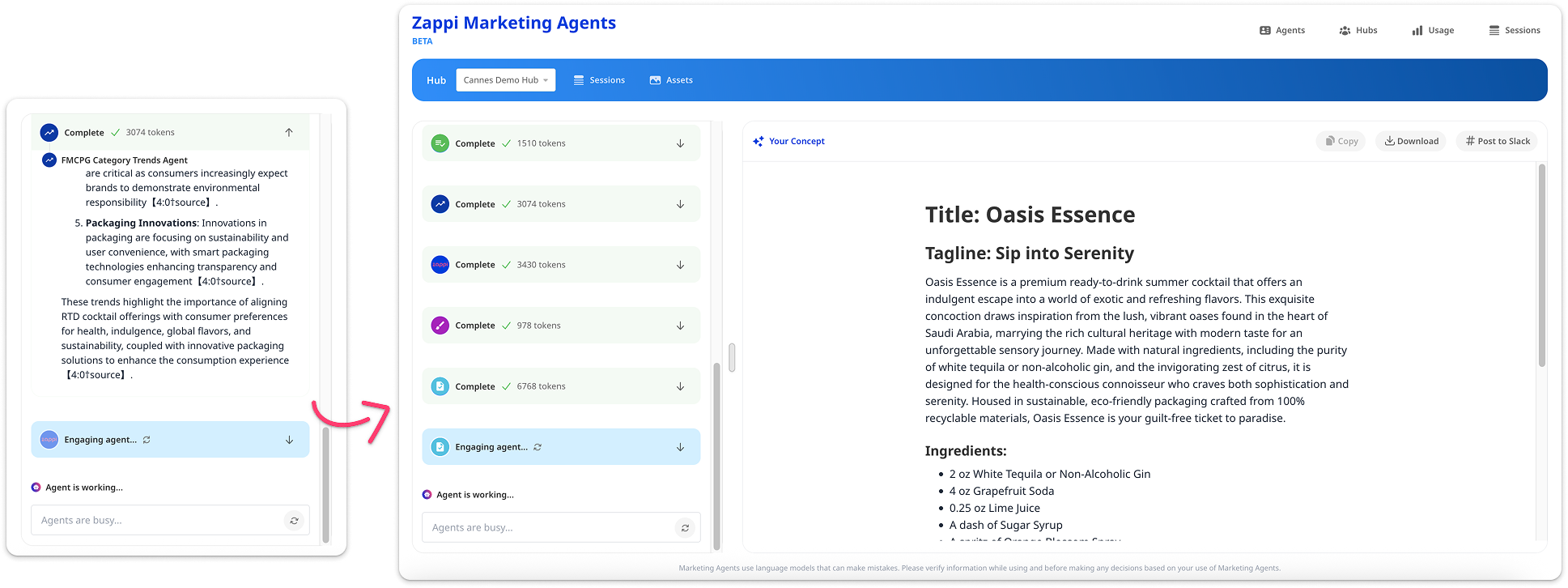Screen dimensions: 1568x588
Task: Click trends icon in left popup Complete header
Action: pyautogui.click(x=49, y=132)
